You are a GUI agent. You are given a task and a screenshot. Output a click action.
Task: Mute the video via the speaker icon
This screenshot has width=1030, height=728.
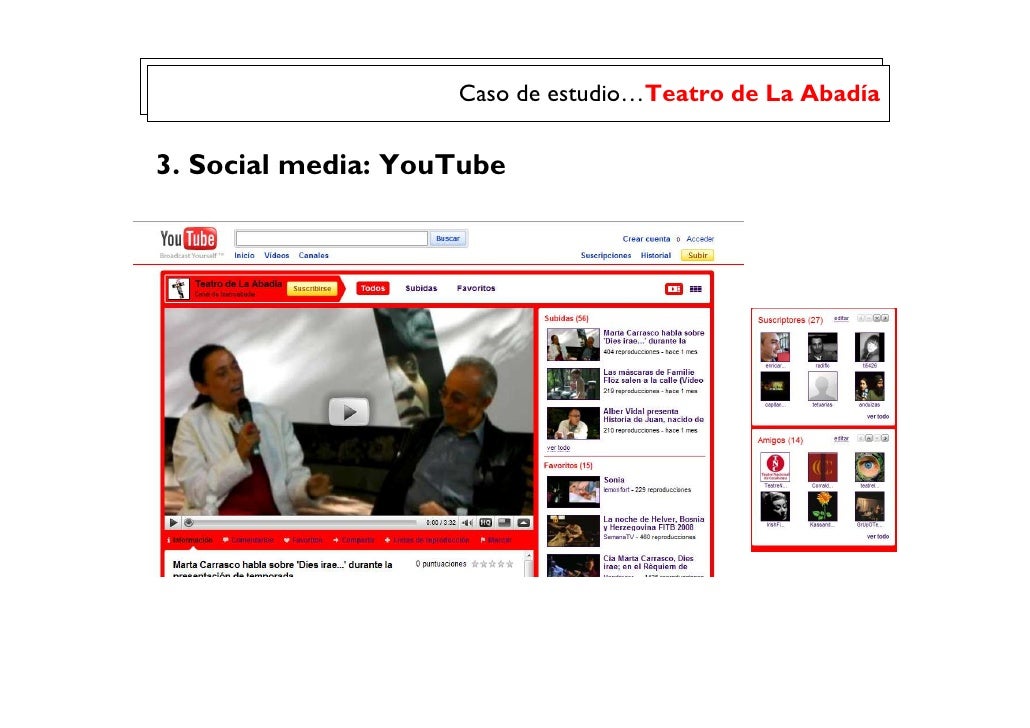tap(467, 523)
